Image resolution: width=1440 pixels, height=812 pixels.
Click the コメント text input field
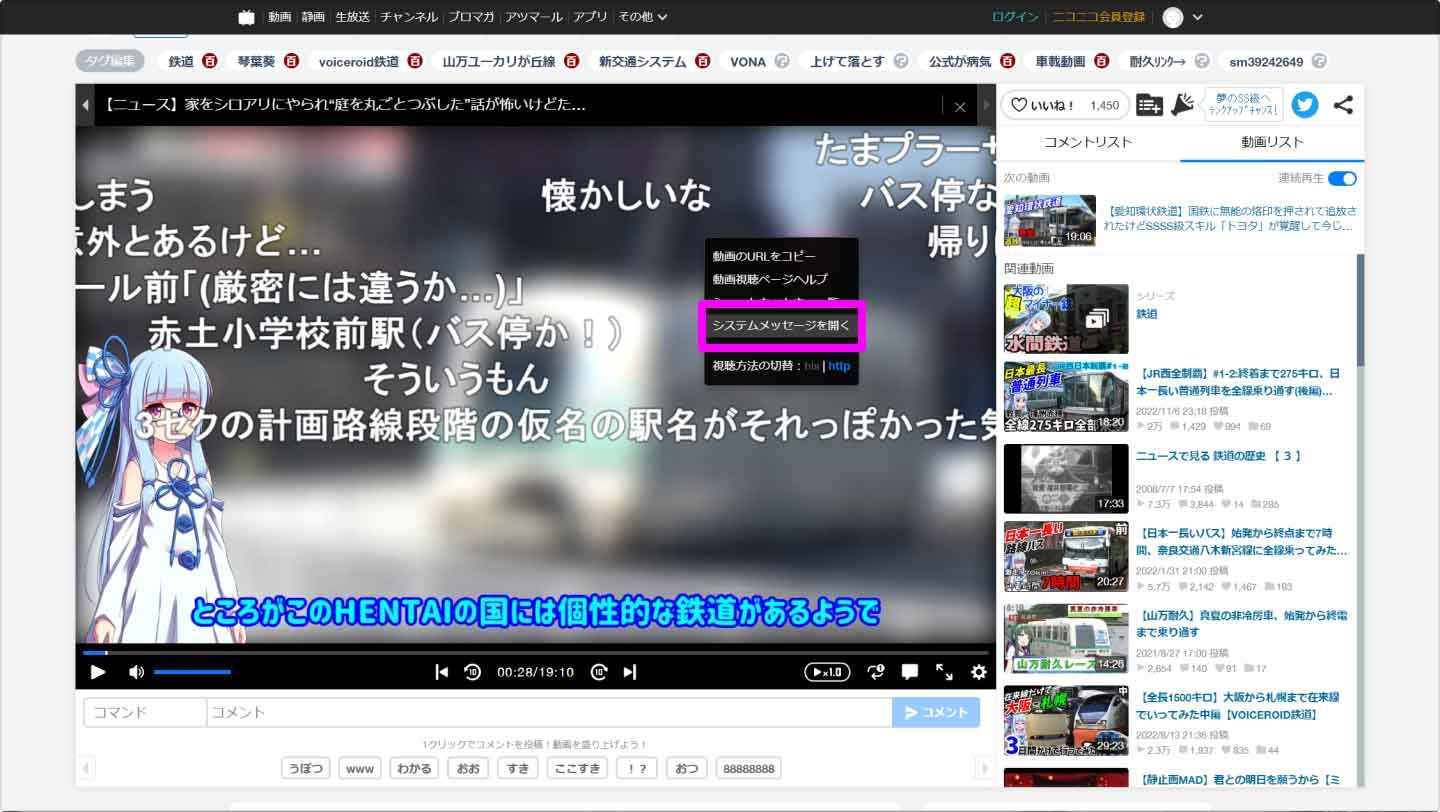tap(549, 712)
